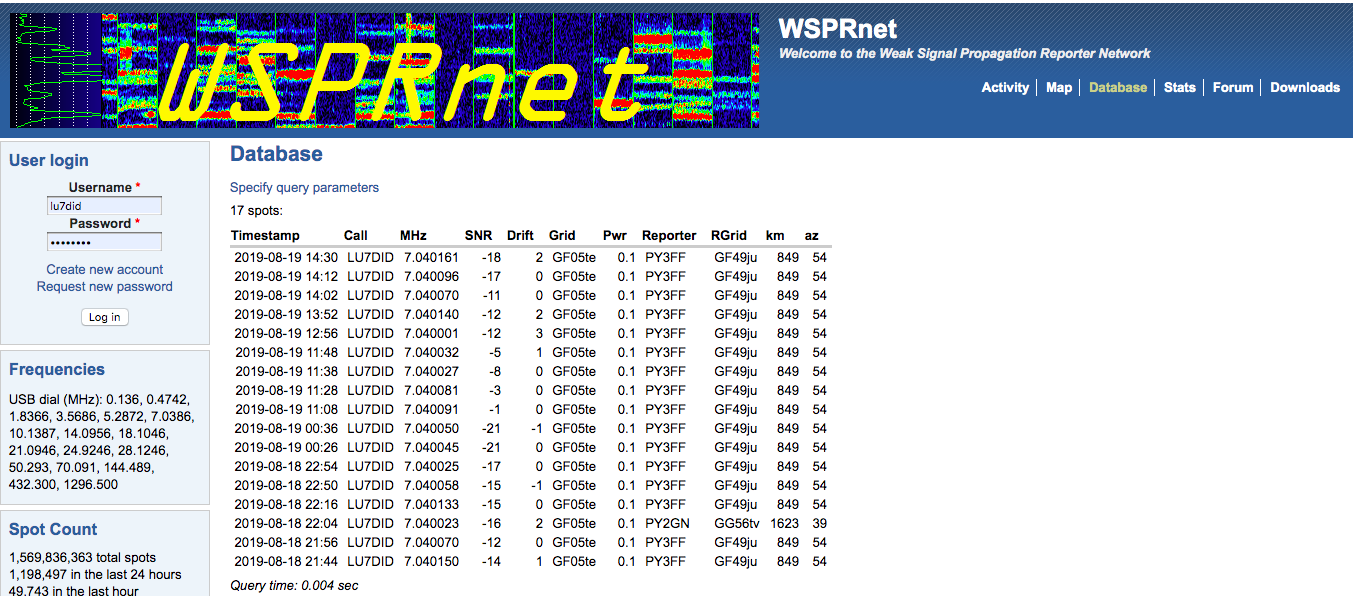Screen dimensions: 1355x596
Task: Select frequency value 7.040001
Action: coord(431,333)
